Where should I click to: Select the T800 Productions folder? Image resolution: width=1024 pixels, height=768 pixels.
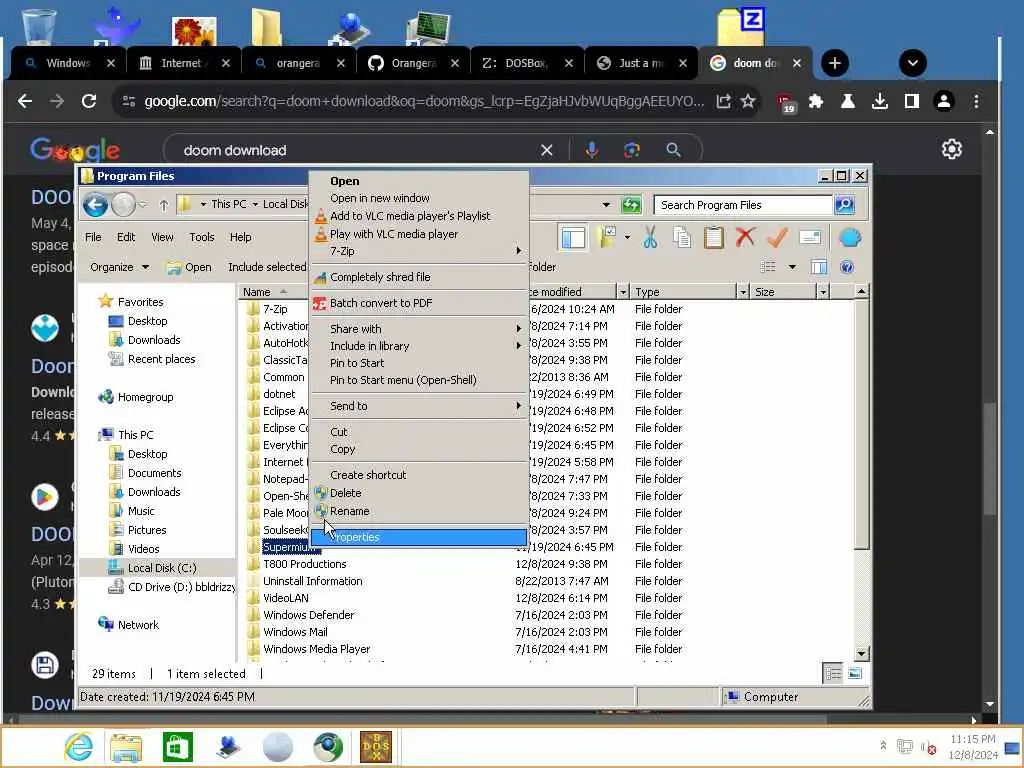tap(304, 564)
